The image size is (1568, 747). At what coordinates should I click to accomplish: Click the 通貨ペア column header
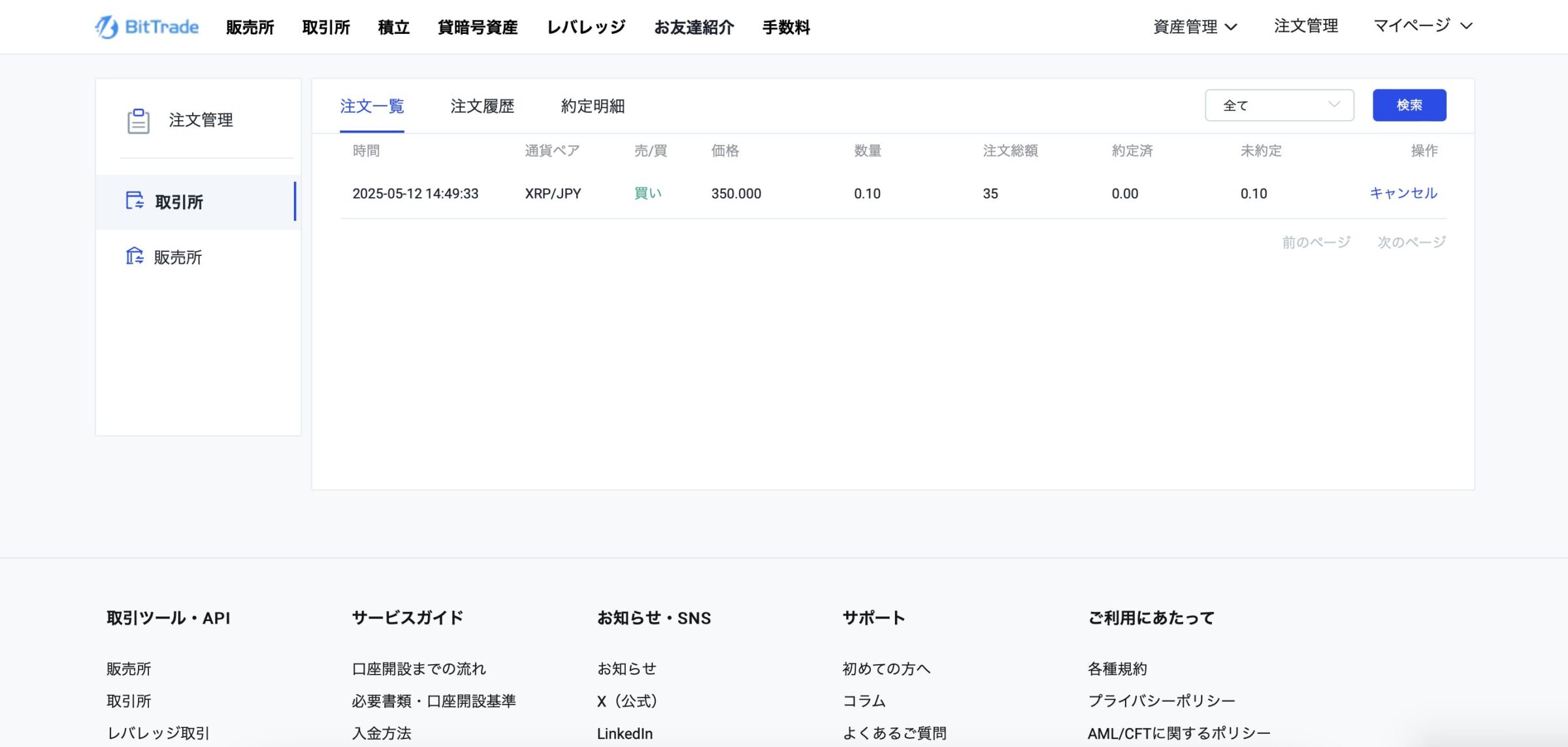(x=552, y=151)
